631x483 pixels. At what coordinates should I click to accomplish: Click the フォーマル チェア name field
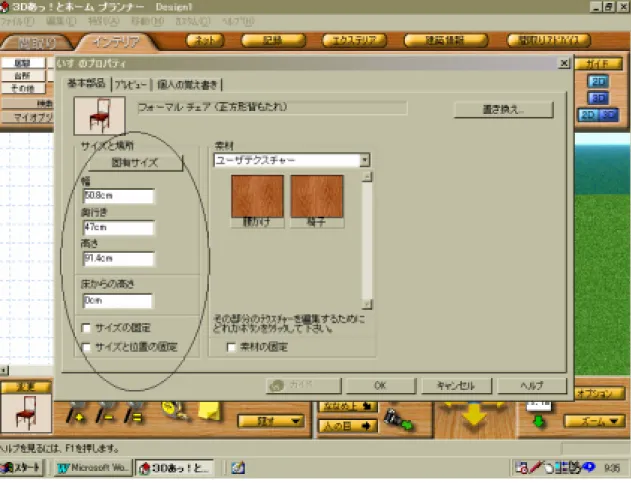tap(272, 107)
